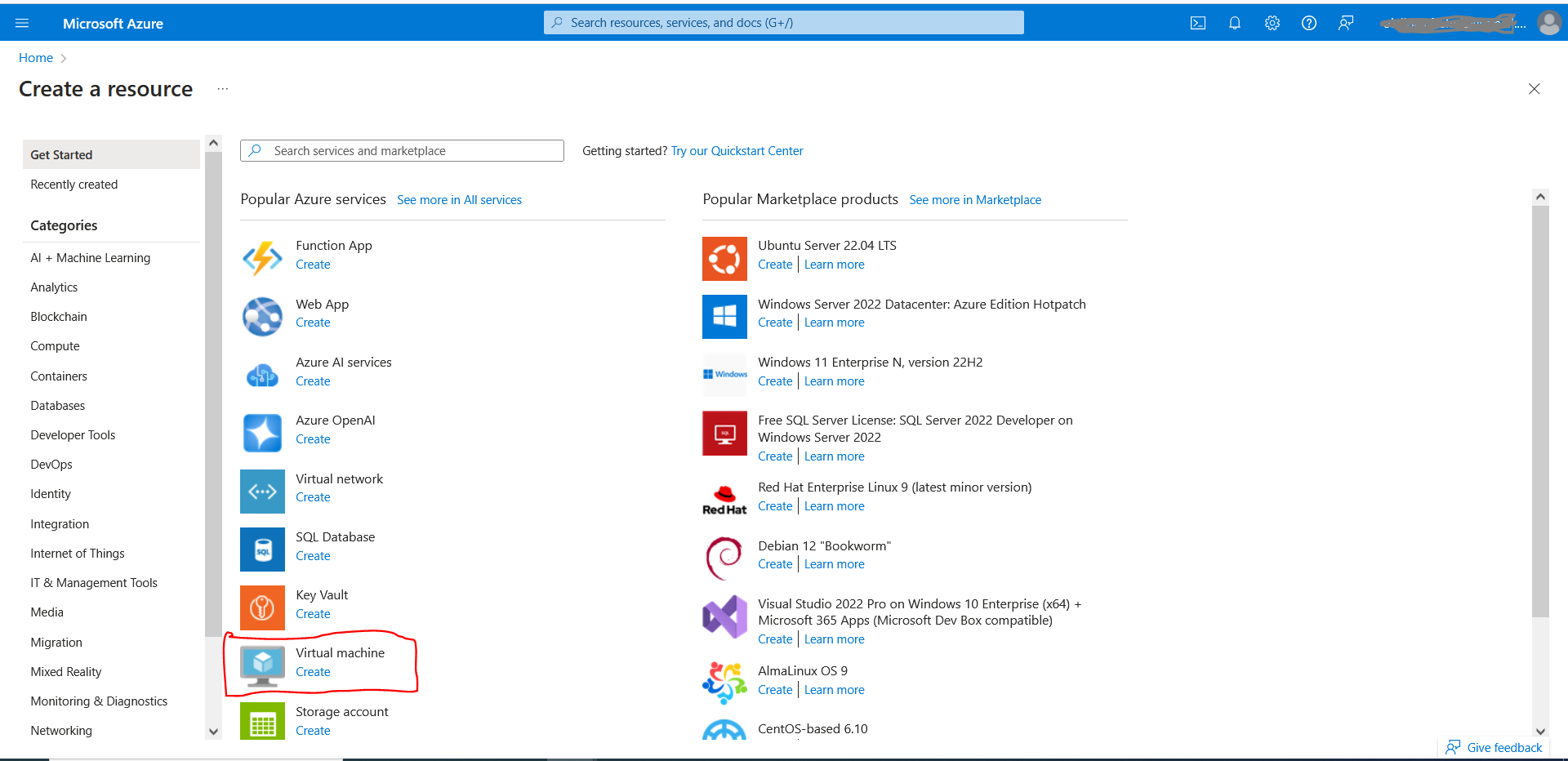The width and height of the screenshot is (1568, 761).
Task: Click the Debian swirl logo
Action: 724,558
